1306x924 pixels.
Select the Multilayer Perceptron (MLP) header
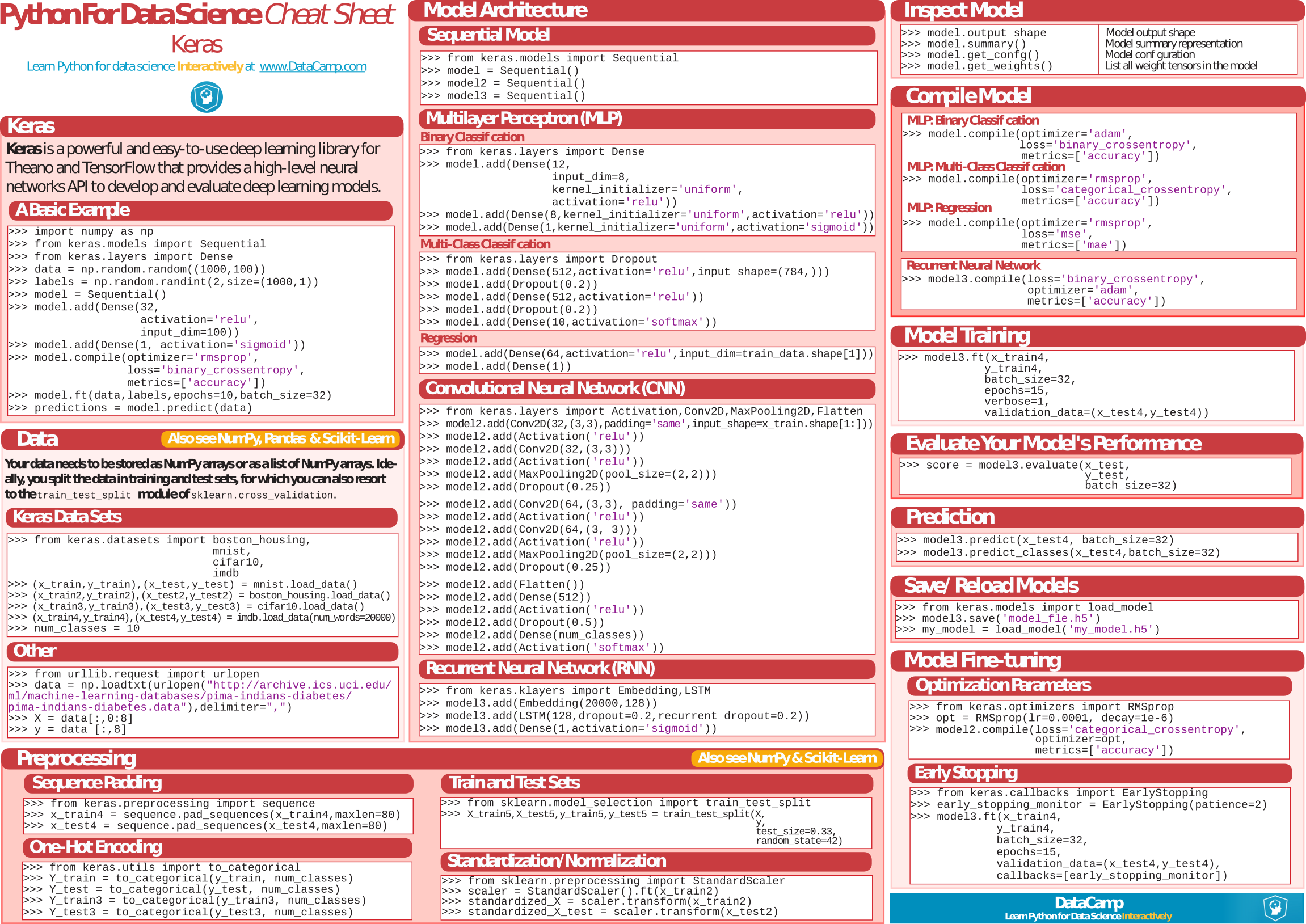pyautogui.click(x=524, y=119)
